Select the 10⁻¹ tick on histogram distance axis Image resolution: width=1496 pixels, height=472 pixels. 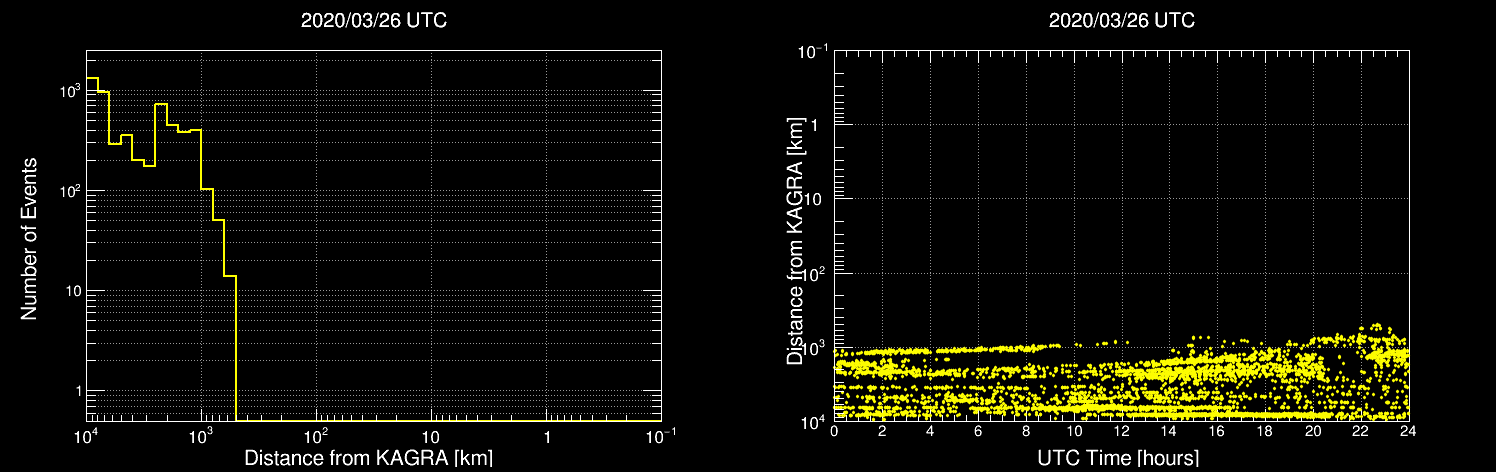click(x=660, y=436)
